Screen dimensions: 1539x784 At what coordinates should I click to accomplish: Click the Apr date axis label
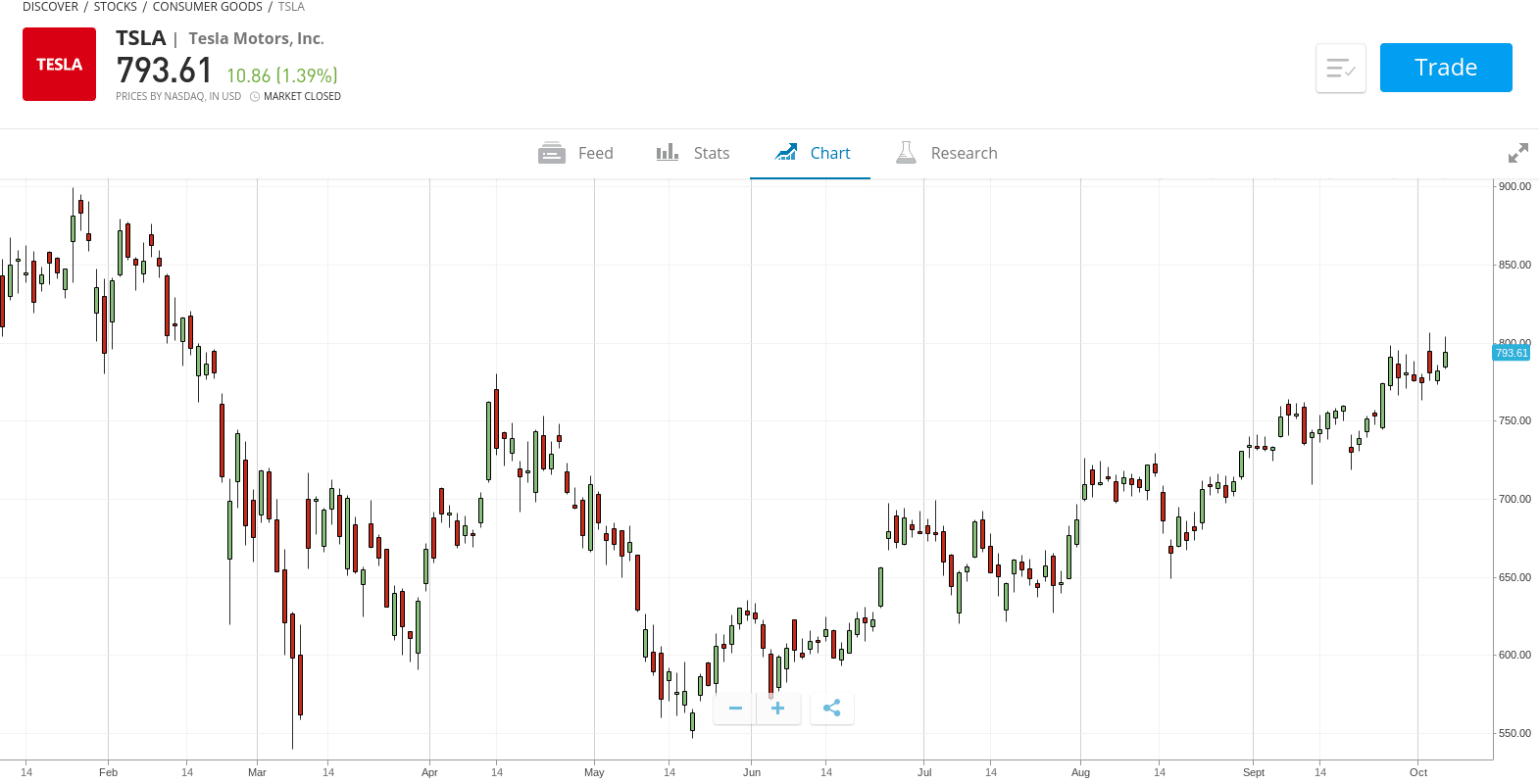[x=429, y=772]
